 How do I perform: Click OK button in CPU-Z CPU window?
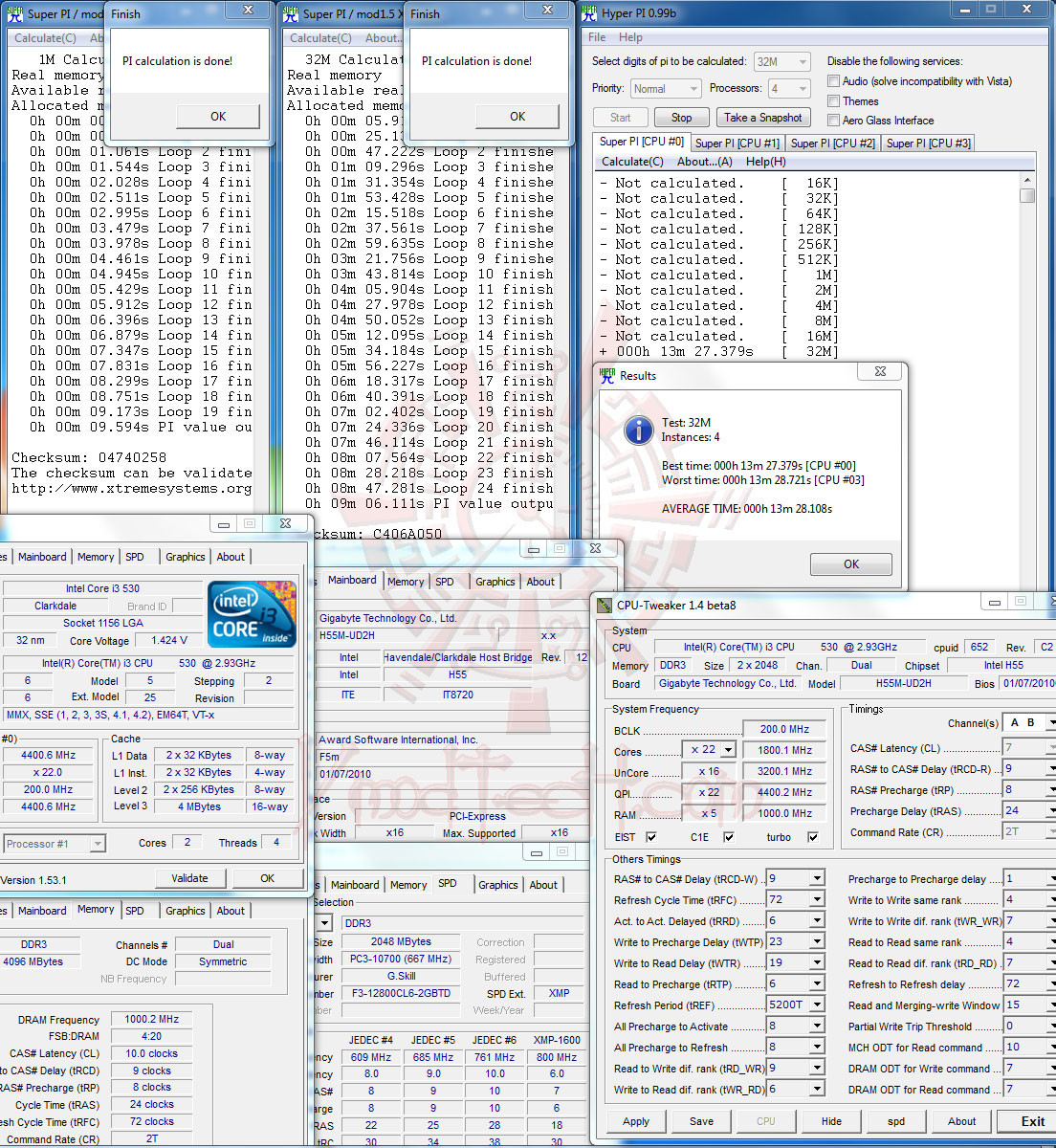point(267,878)
